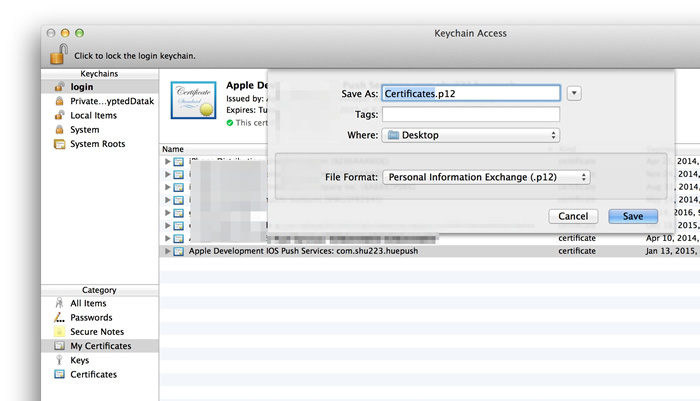This screenshot has height=401, width=700.
Task: Select the Local Items keychain
Action: point(100,115)
